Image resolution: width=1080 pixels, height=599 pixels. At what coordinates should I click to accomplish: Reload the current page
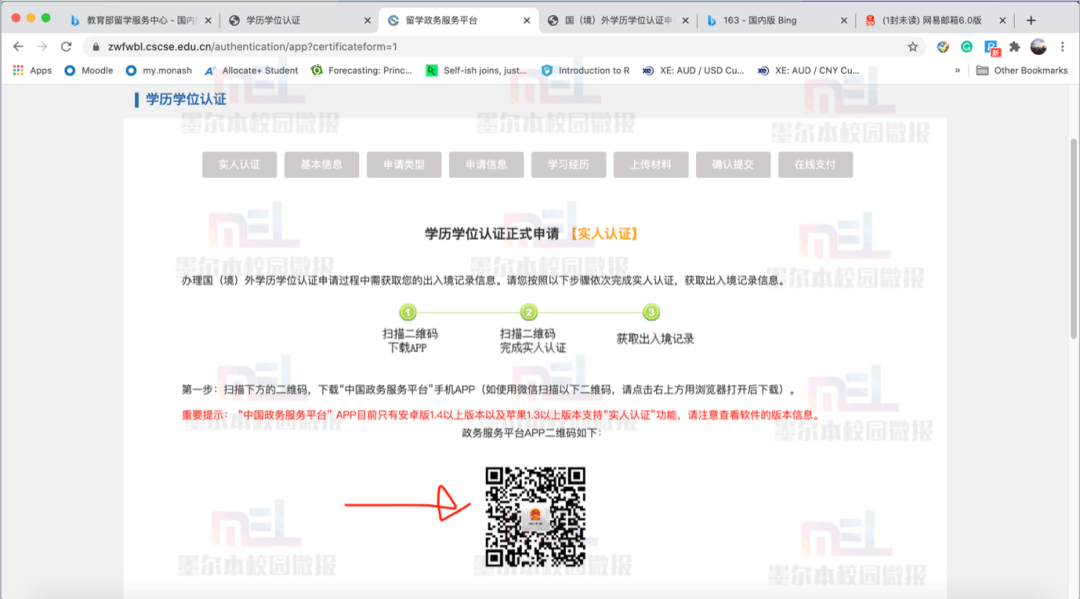click(66, 47)
